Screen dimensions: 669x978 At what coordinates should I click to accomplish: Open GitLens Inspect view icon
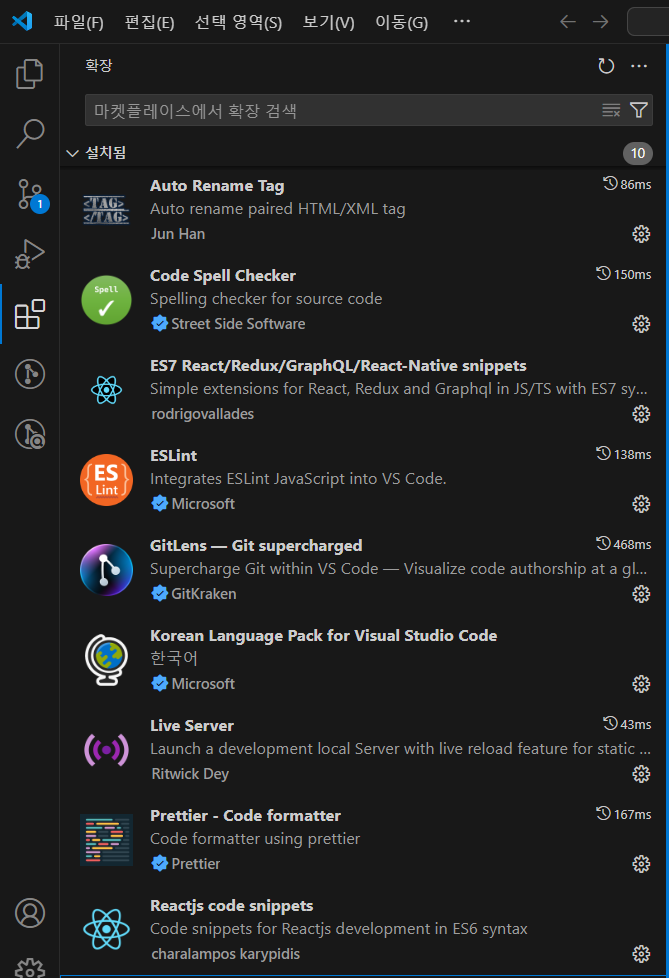point(29,434)
